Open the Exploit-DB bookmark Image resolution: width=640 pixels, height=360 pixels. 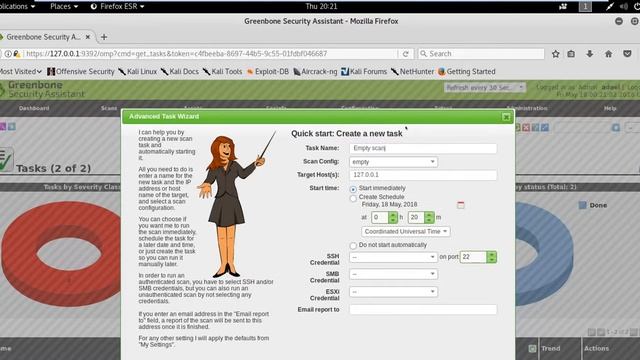point(268,72)
